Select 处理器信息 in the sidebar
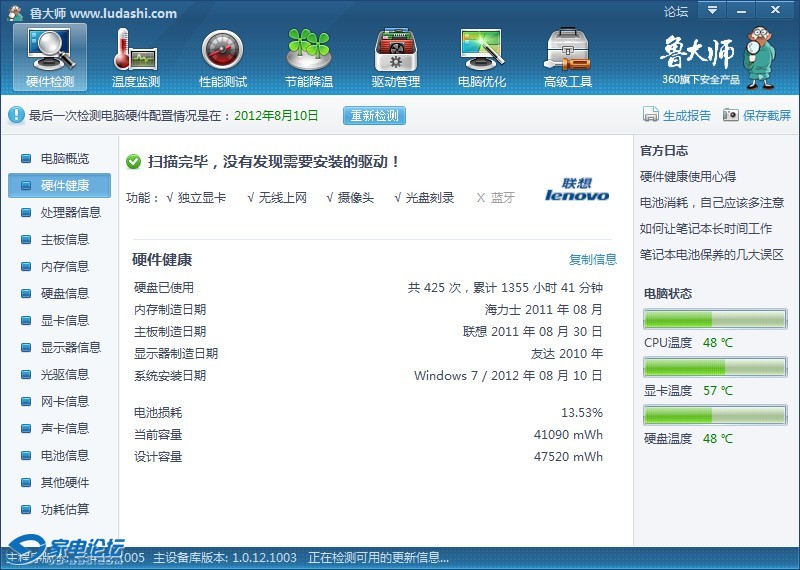Viewport: 800px width, 570px height. click(61, 212)
